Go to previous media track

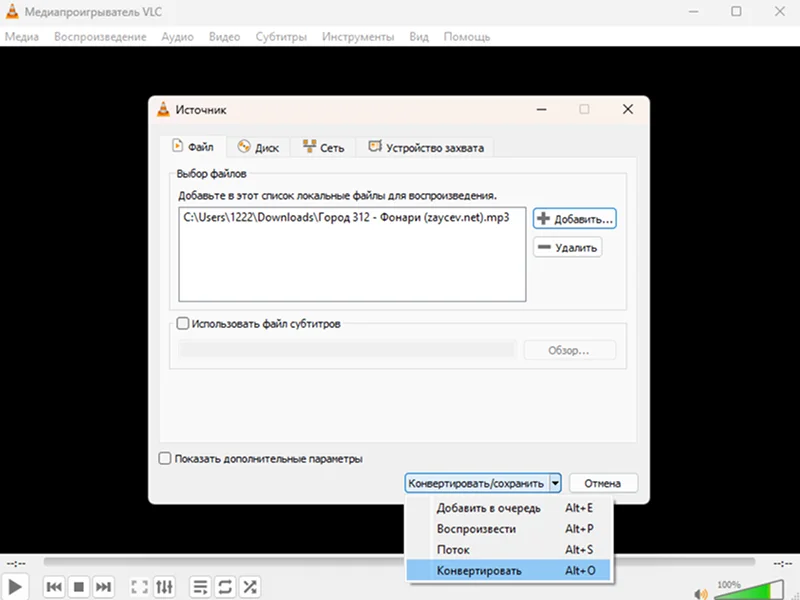point(54,587)
